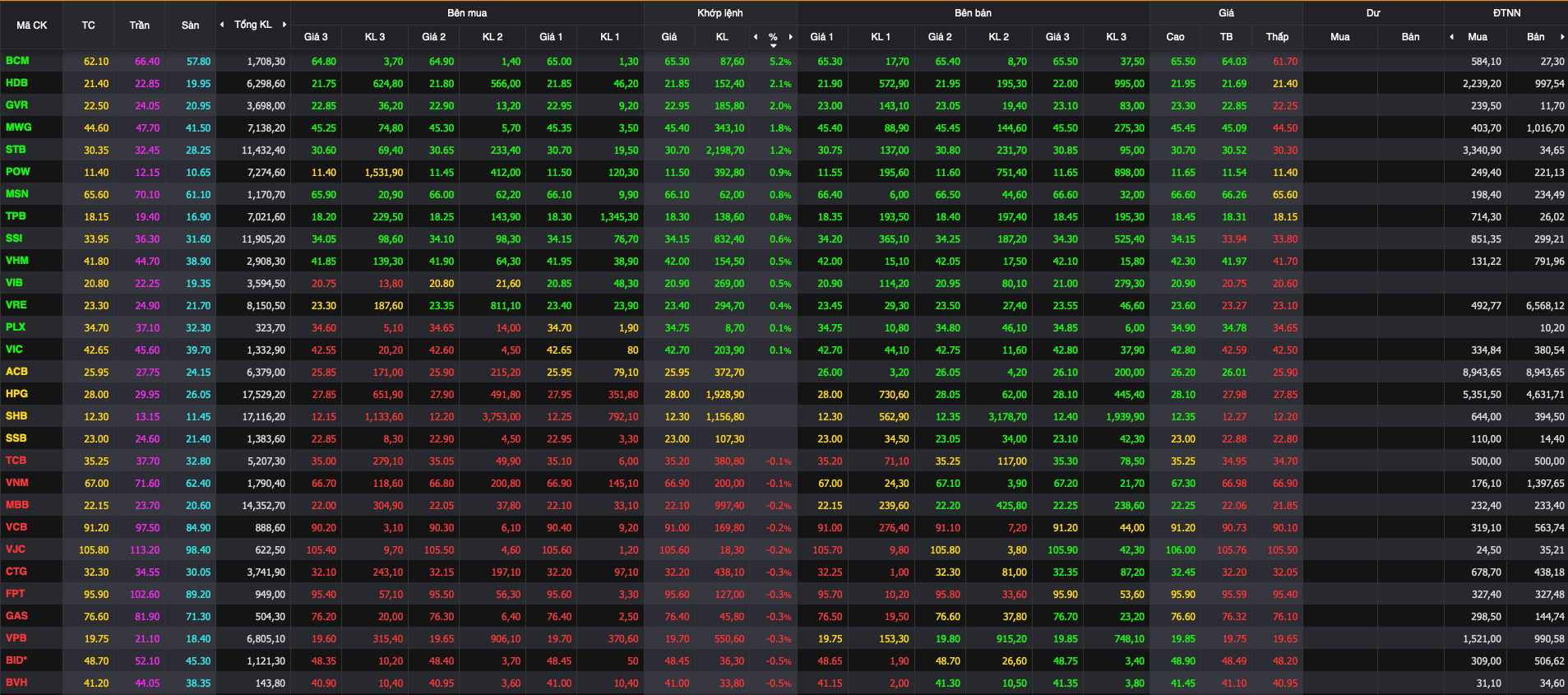Open the VRE stock symbol

coord(16,305)
